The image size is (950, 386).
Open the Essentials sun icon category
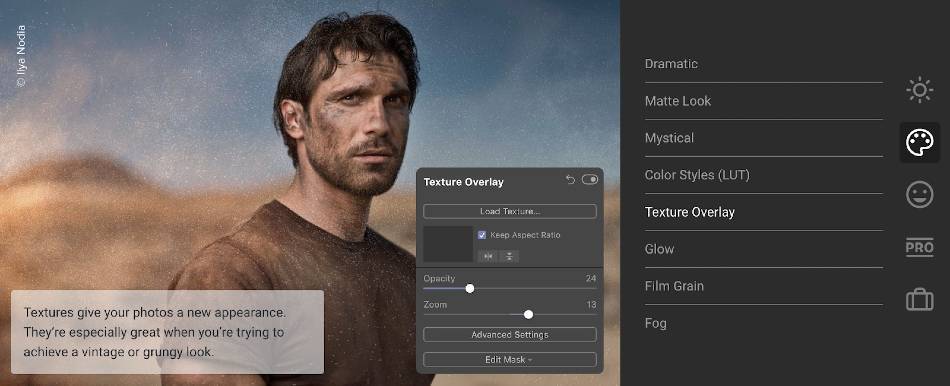pos(919,90)
